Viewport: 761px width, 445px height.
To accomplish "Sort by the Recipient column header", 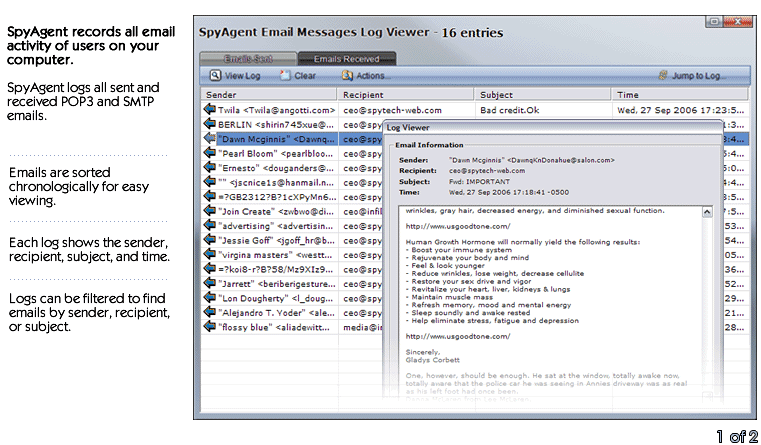I will tap(405, 95).
